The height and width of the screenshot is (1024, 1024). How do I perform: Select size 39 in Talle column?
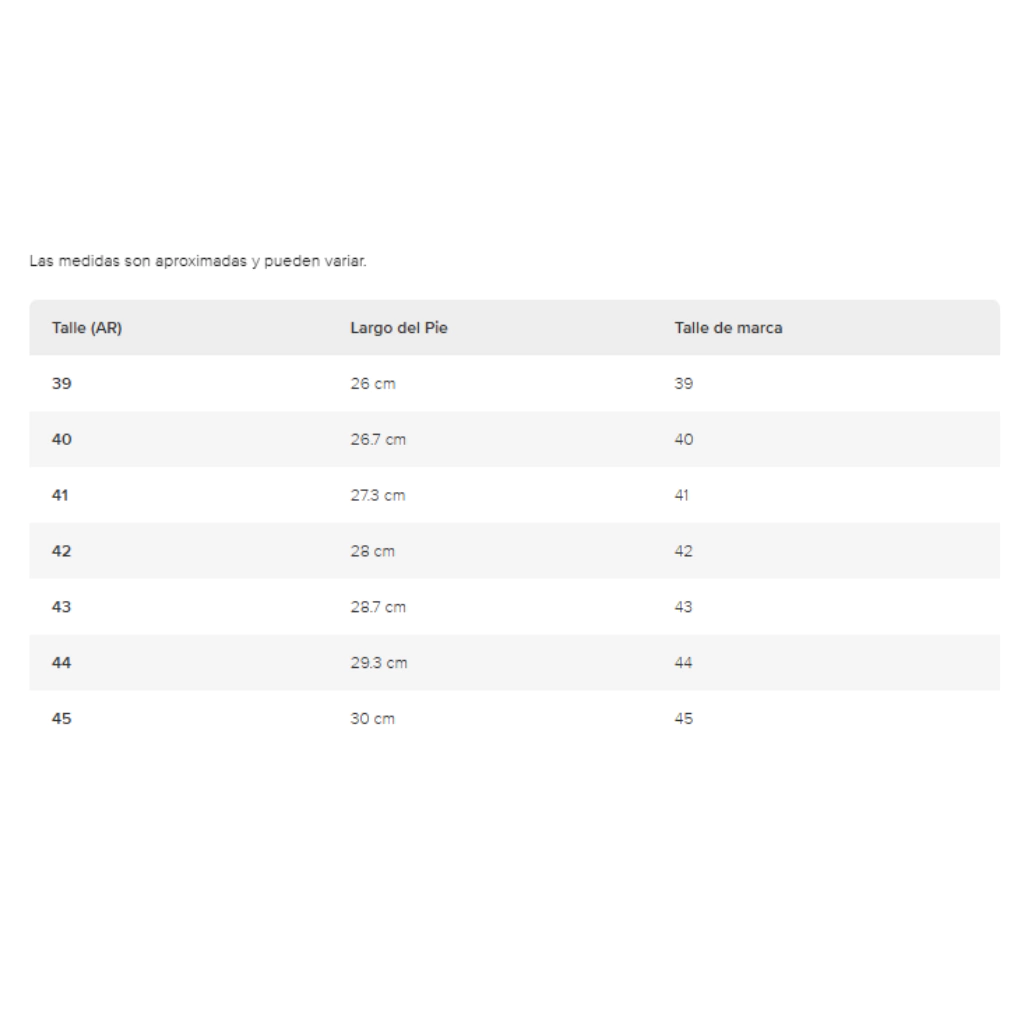click(x=61, y=383)
